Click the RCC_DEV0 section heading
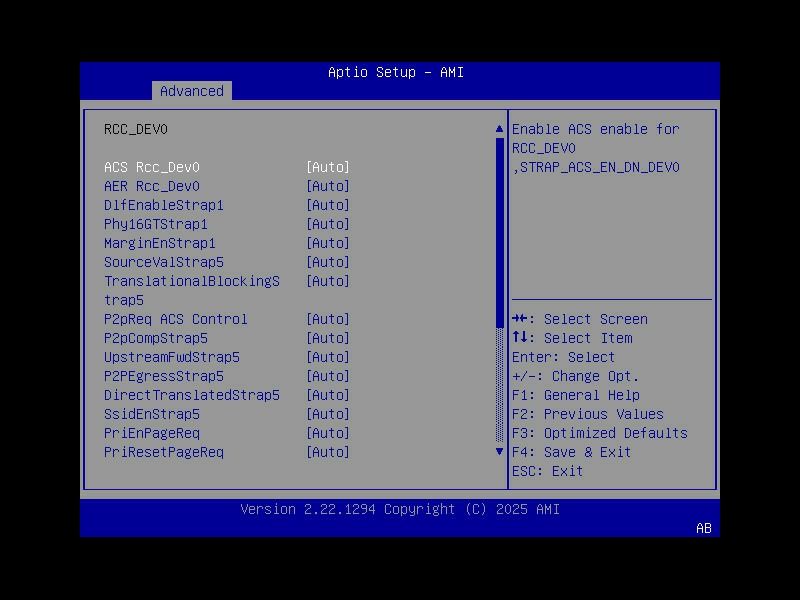The image size is (800, 600). (136, 130)
